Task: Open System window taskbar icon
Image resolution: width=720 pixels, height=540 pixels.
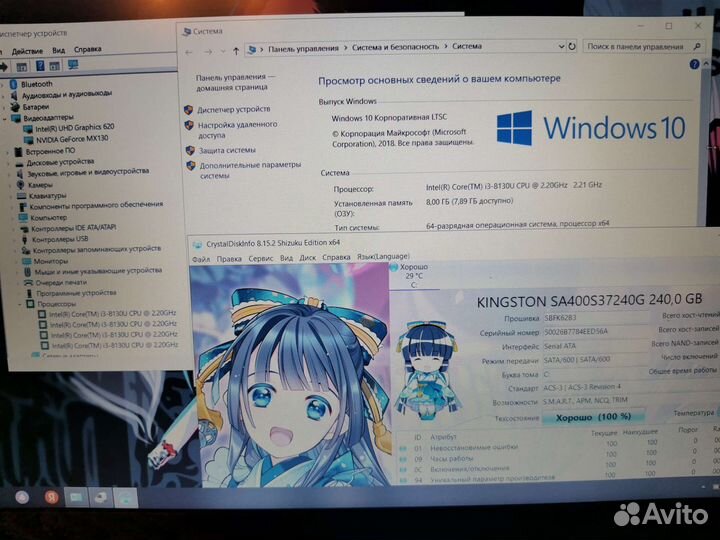Action: tap(76, 498)
